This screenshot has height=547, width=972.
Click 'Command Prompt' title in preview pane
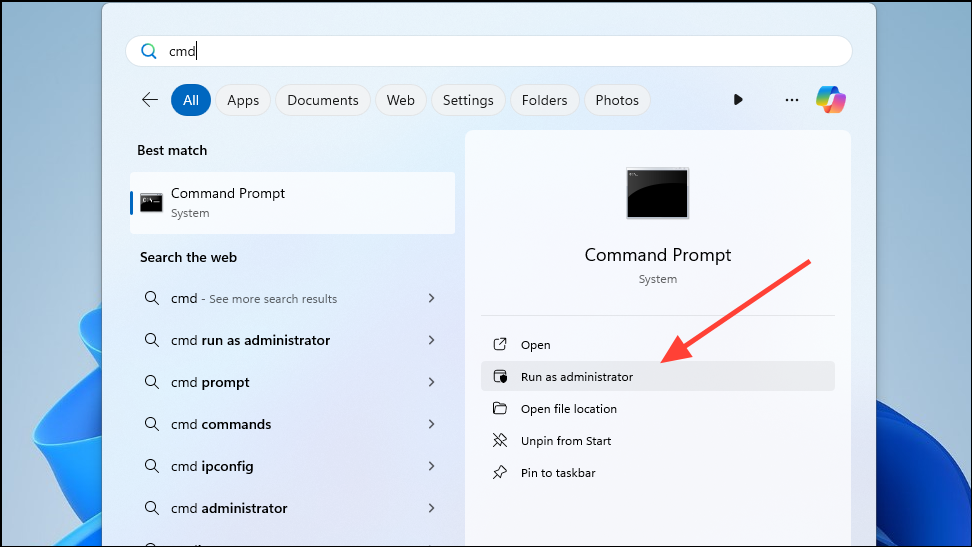click(658, 255)
